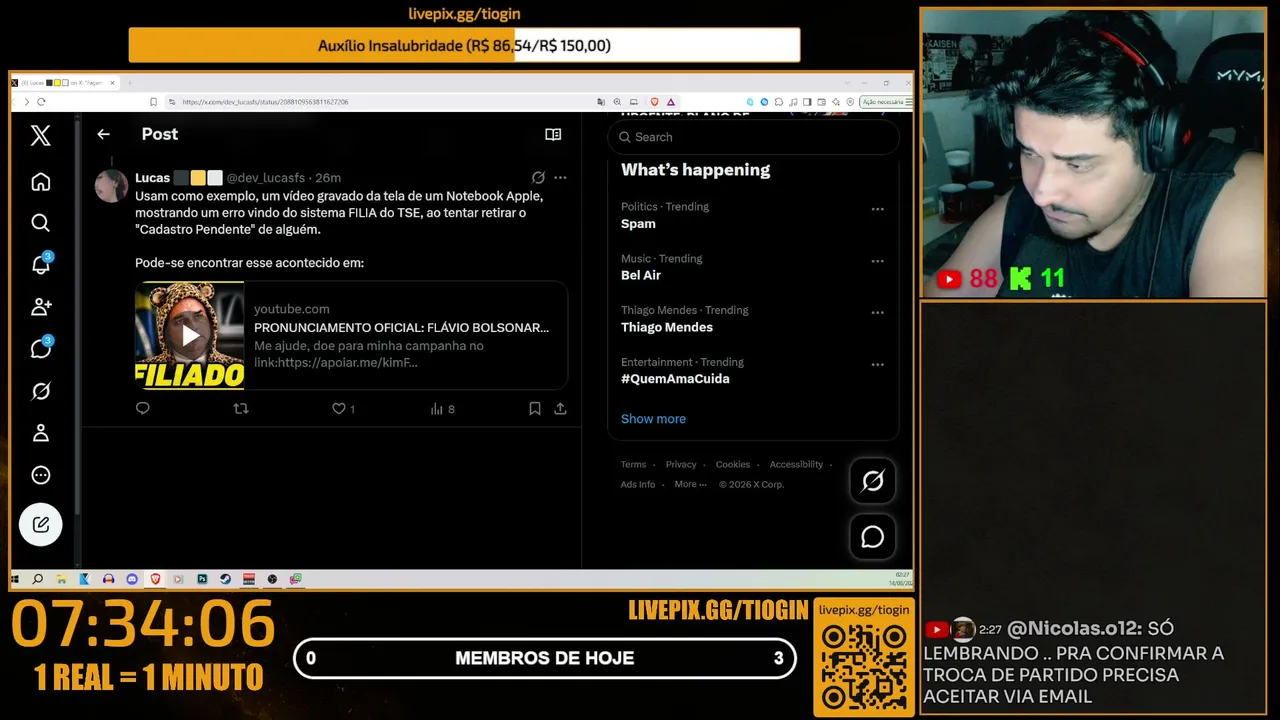The image size is (1280, 720).
Task: Expand the More footer menu
Action: (690, 484)
